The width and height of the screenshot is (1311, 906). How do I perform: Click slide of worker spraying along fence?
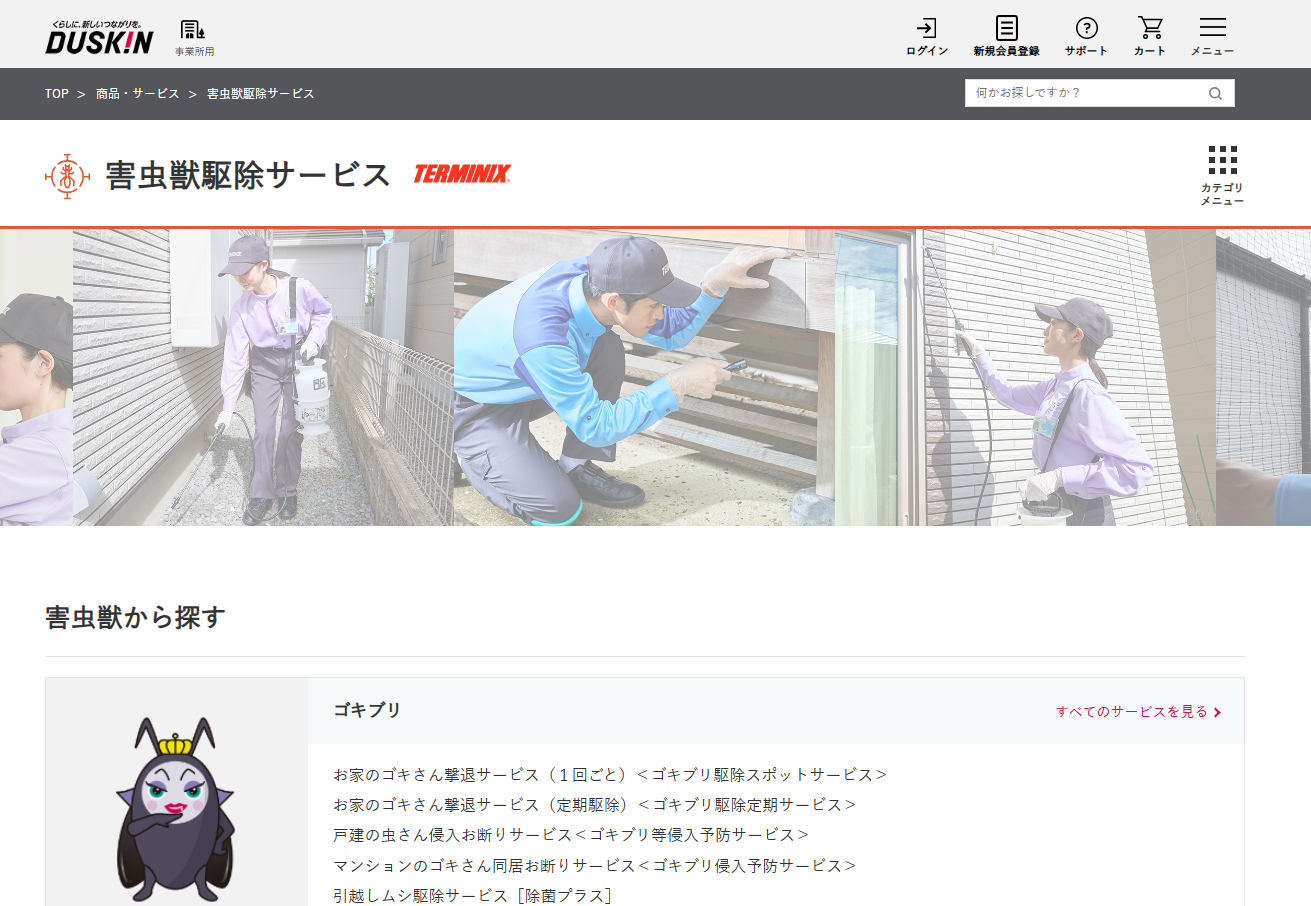pos(263,377)
